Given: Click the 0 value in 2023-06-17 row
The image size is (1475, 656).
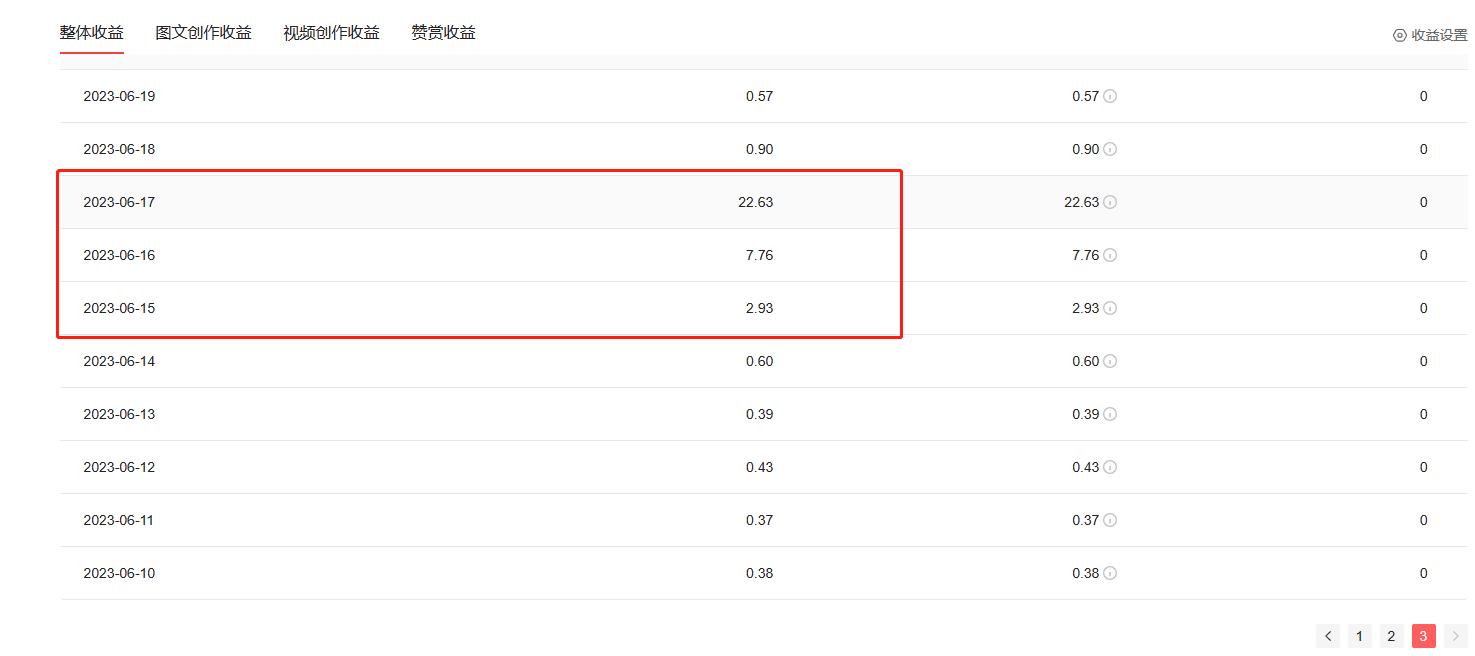Looking at the screenshot, I should tap(1423, 202).
